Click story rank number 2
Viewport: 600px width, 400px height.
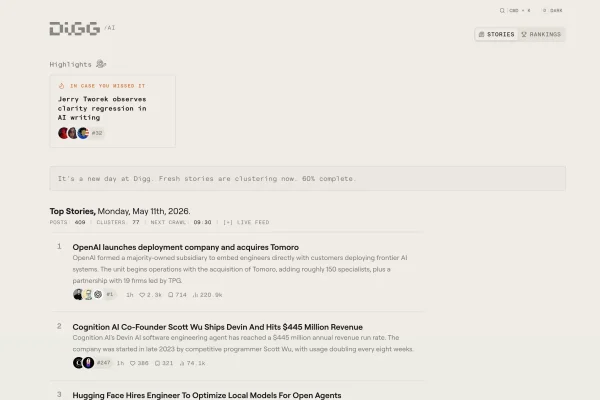click(x=59, y=326)
